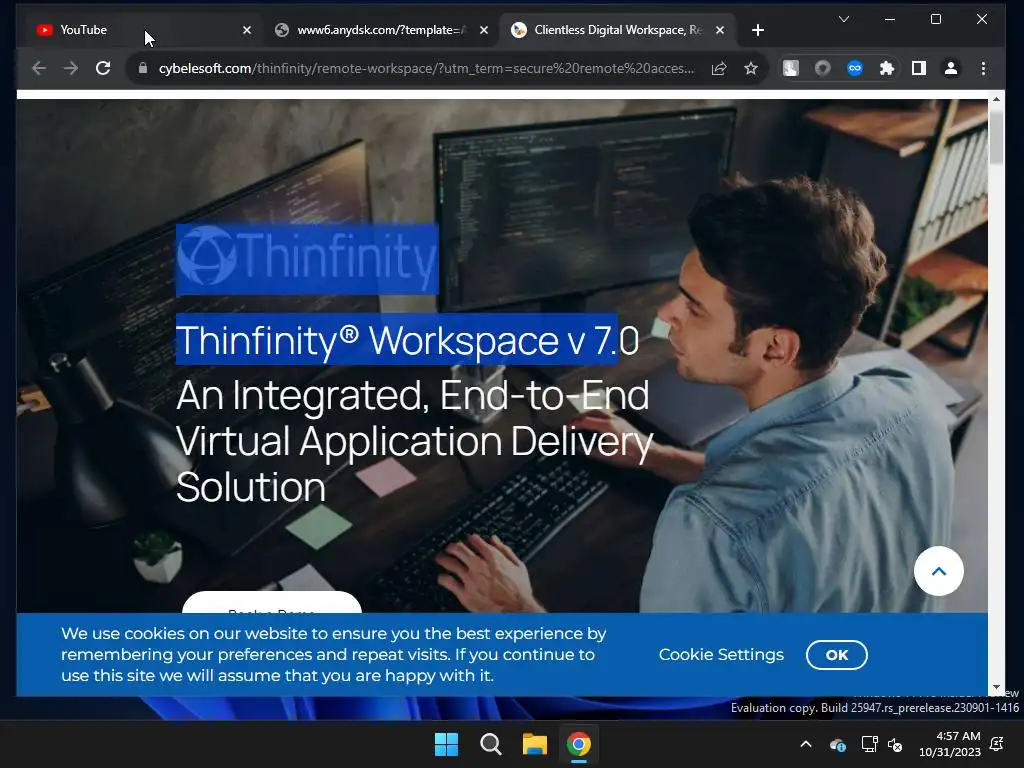The image size is (1024, 768).
Task: Open the OneDrive cloud tray icon
Action: [838, 744]
